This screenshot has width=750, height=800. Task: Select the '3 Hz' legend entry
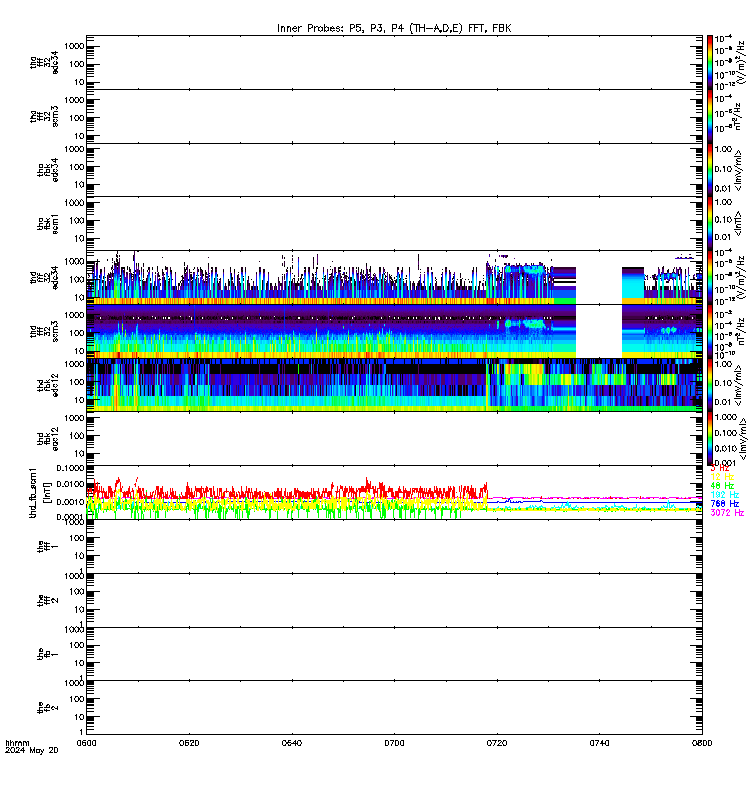pos(720,468)
